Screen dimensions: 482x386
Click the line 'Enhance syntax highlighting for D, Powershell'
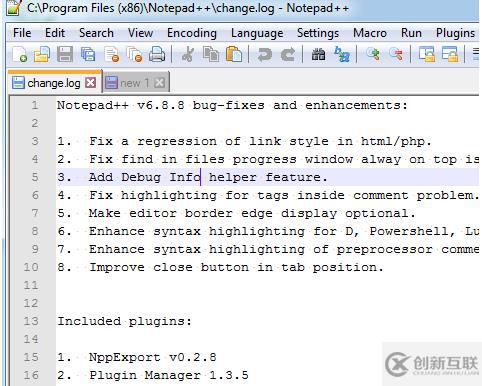pos(269,231)
